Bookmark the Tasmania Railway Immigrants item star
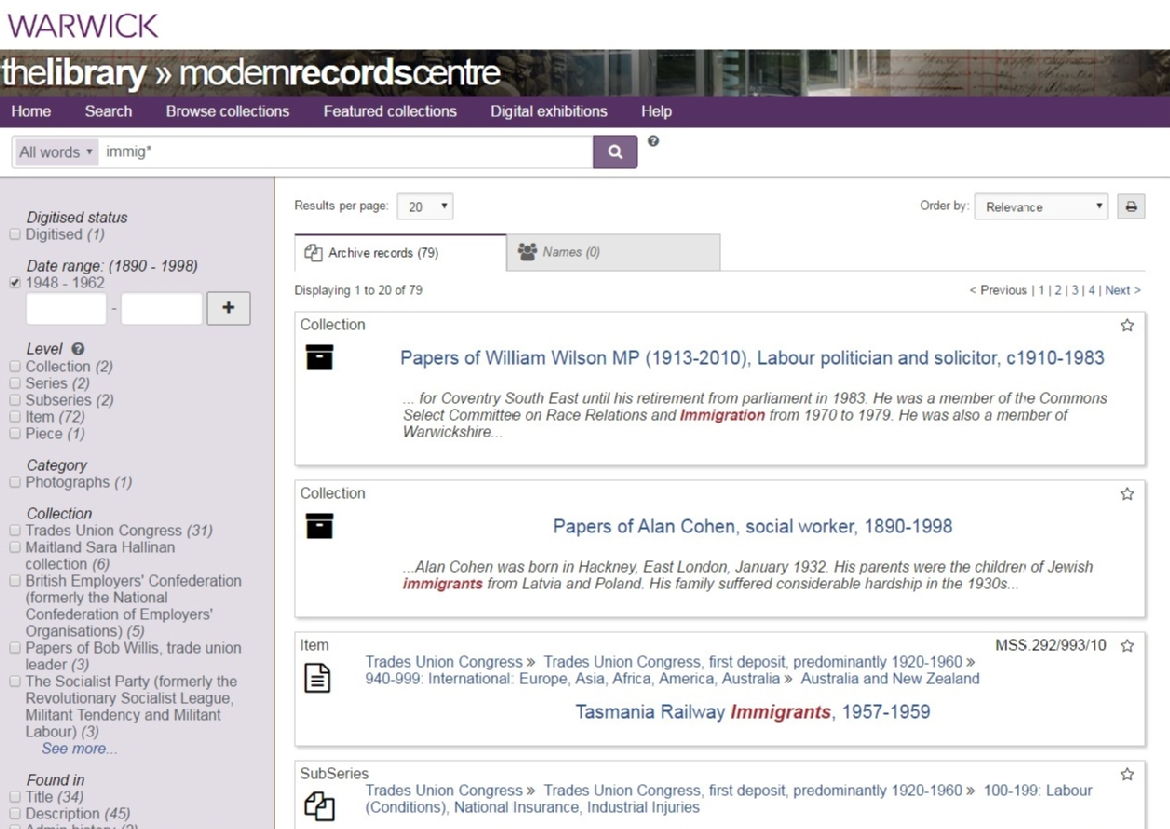Image resolution: width=1170 pixels, height=829 pixels. point(1127,646)
